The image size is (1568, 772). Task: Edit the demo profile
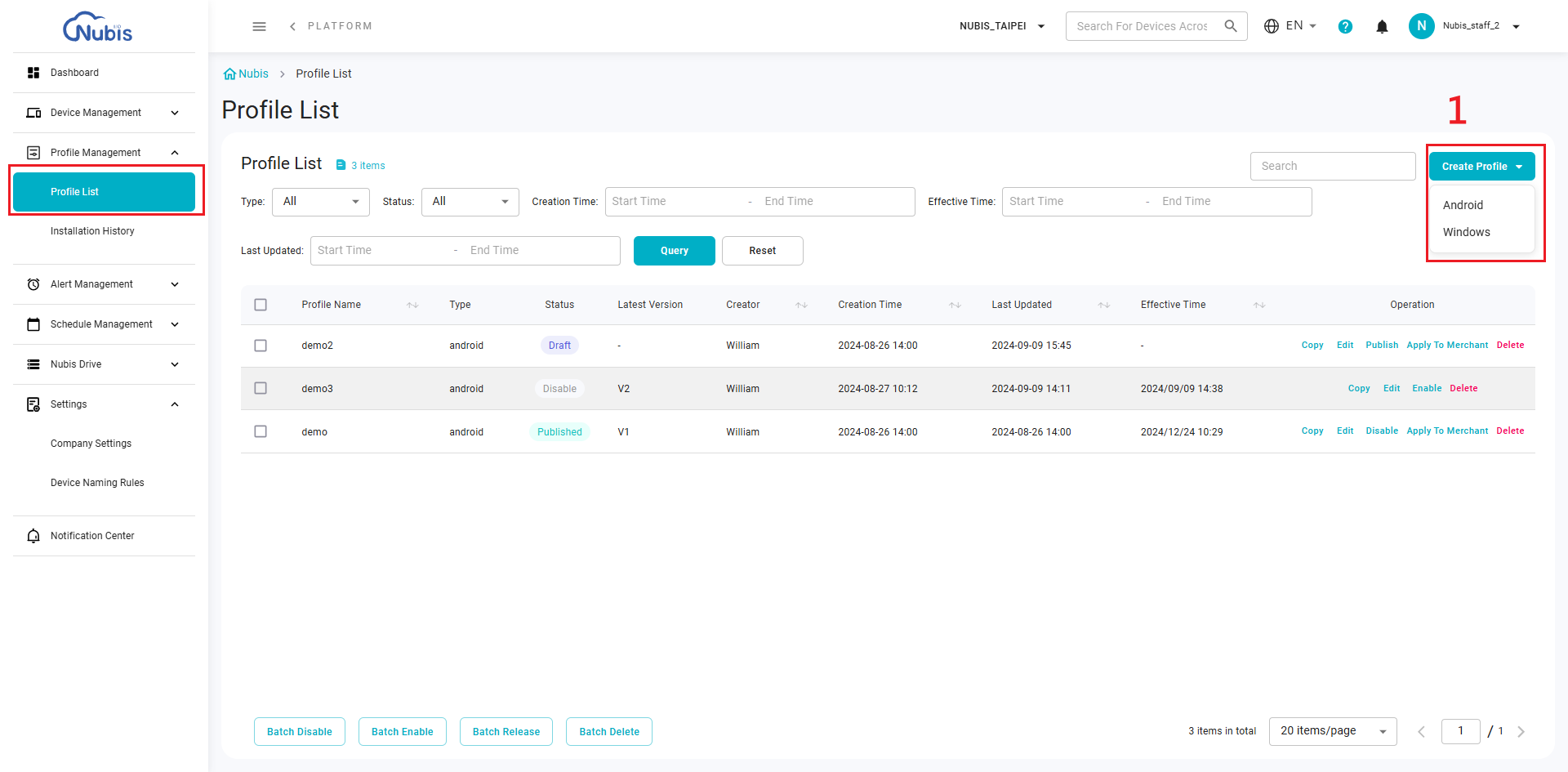1345,431
